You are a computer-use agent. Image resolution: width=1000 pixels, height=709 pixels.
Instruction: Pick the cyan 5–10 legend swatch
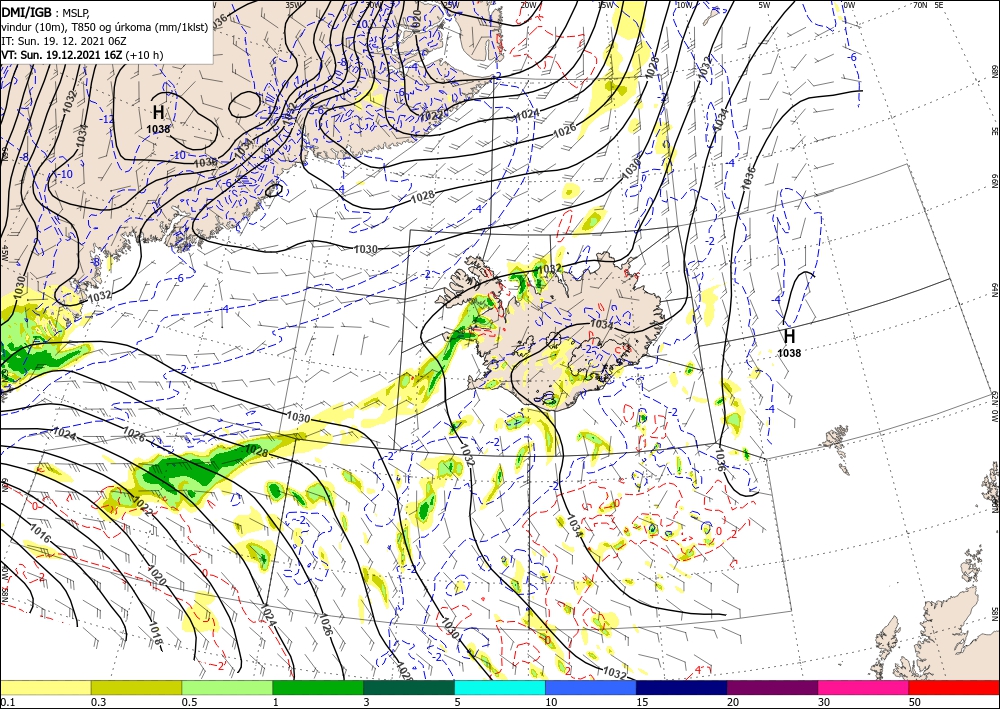click(x=500, y=687)
